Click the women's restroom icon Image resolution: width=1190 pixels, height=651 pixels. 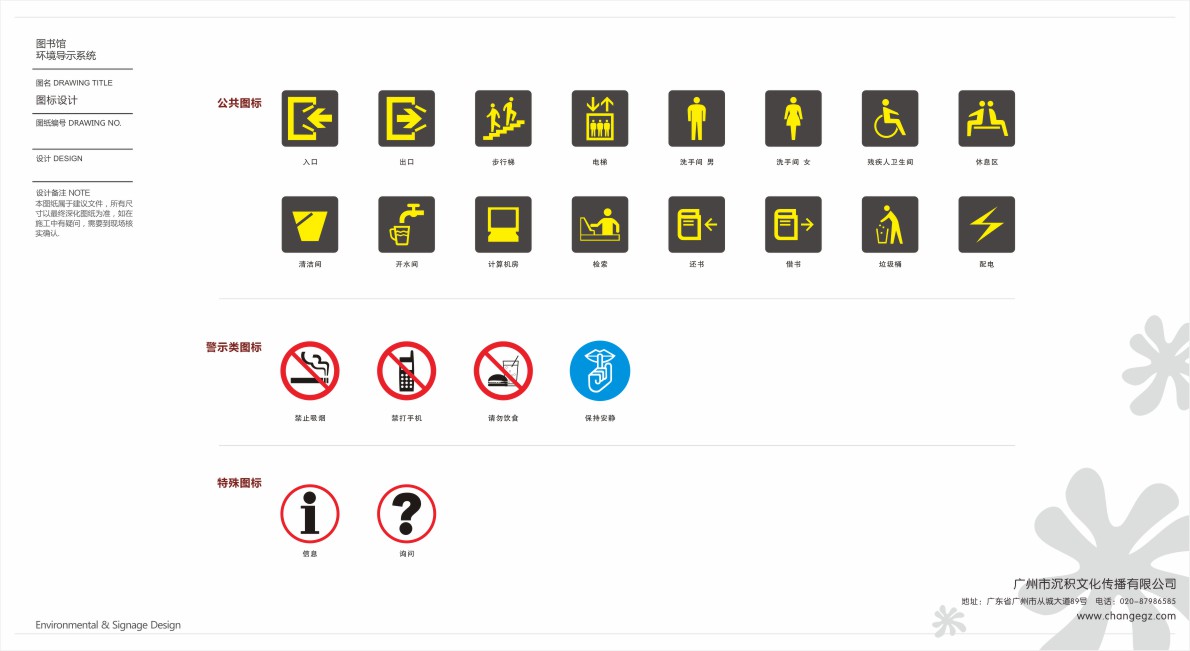(x=793, y=118)
